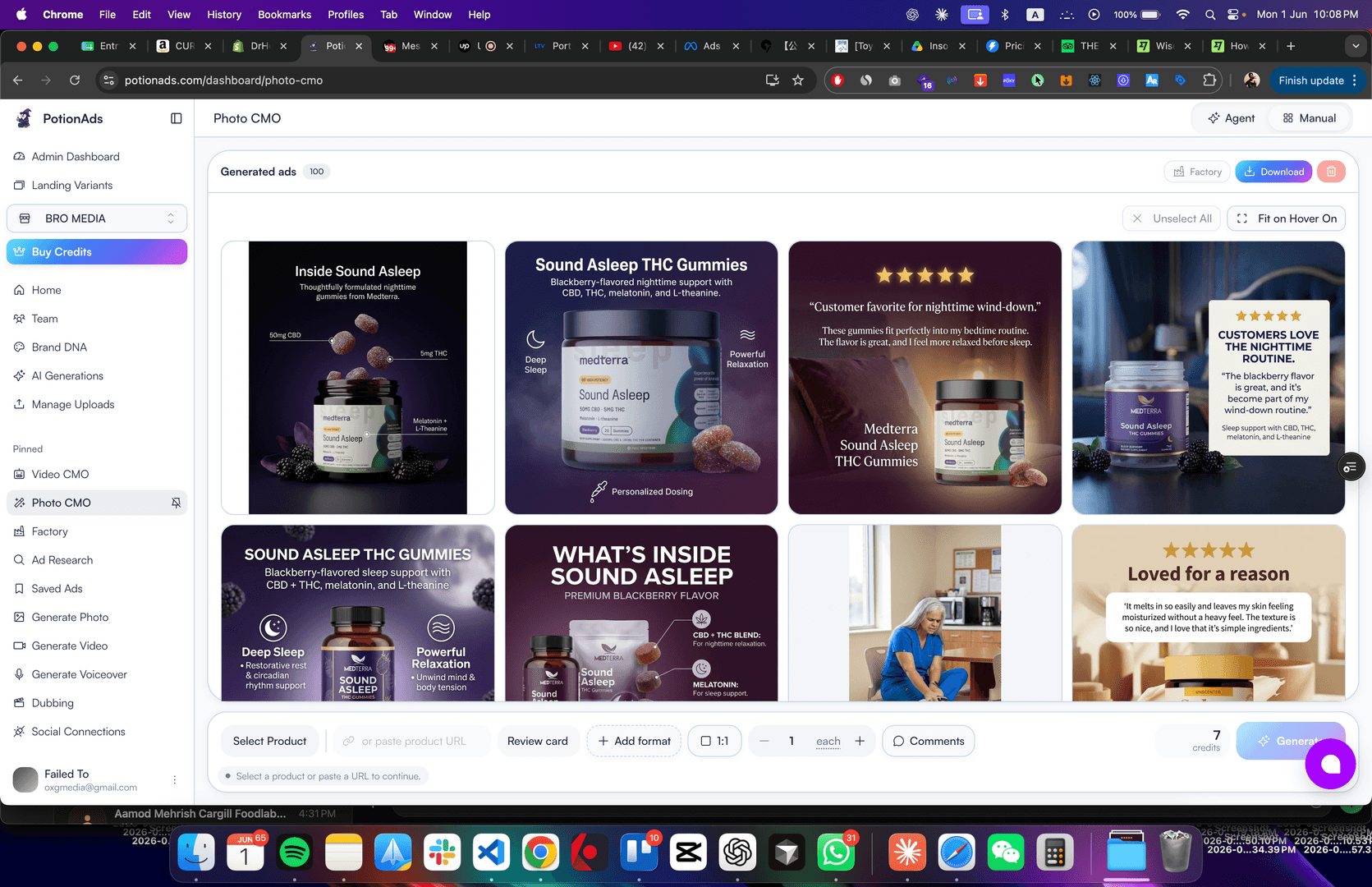The image size is (1372, 887).
Task: Bookmark this page with star icon
Action: point(797,80)
